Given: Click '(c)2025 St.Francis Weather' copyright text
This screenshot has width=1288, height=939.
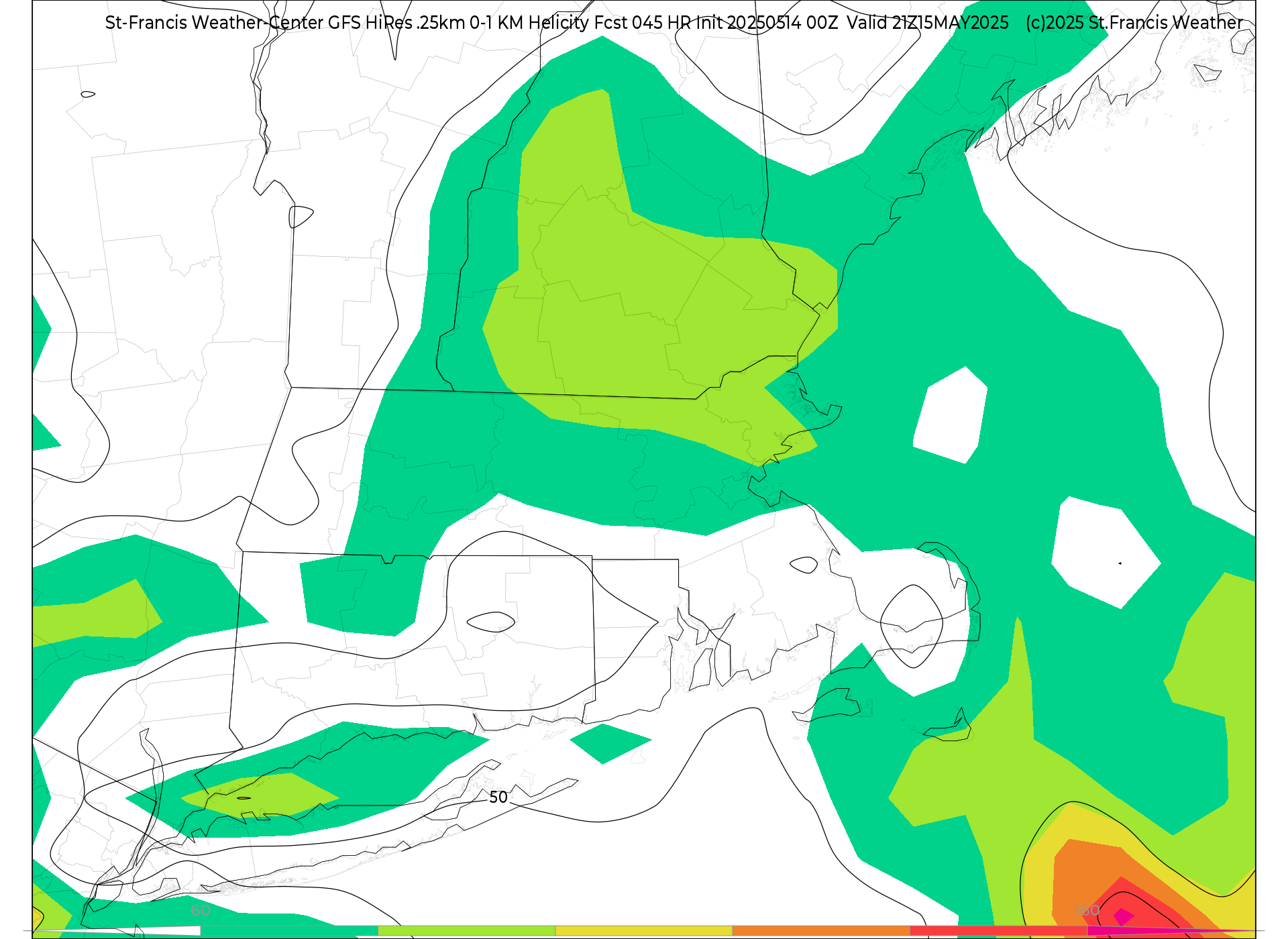Looking at the screenshot, I should pos(1134,23).
